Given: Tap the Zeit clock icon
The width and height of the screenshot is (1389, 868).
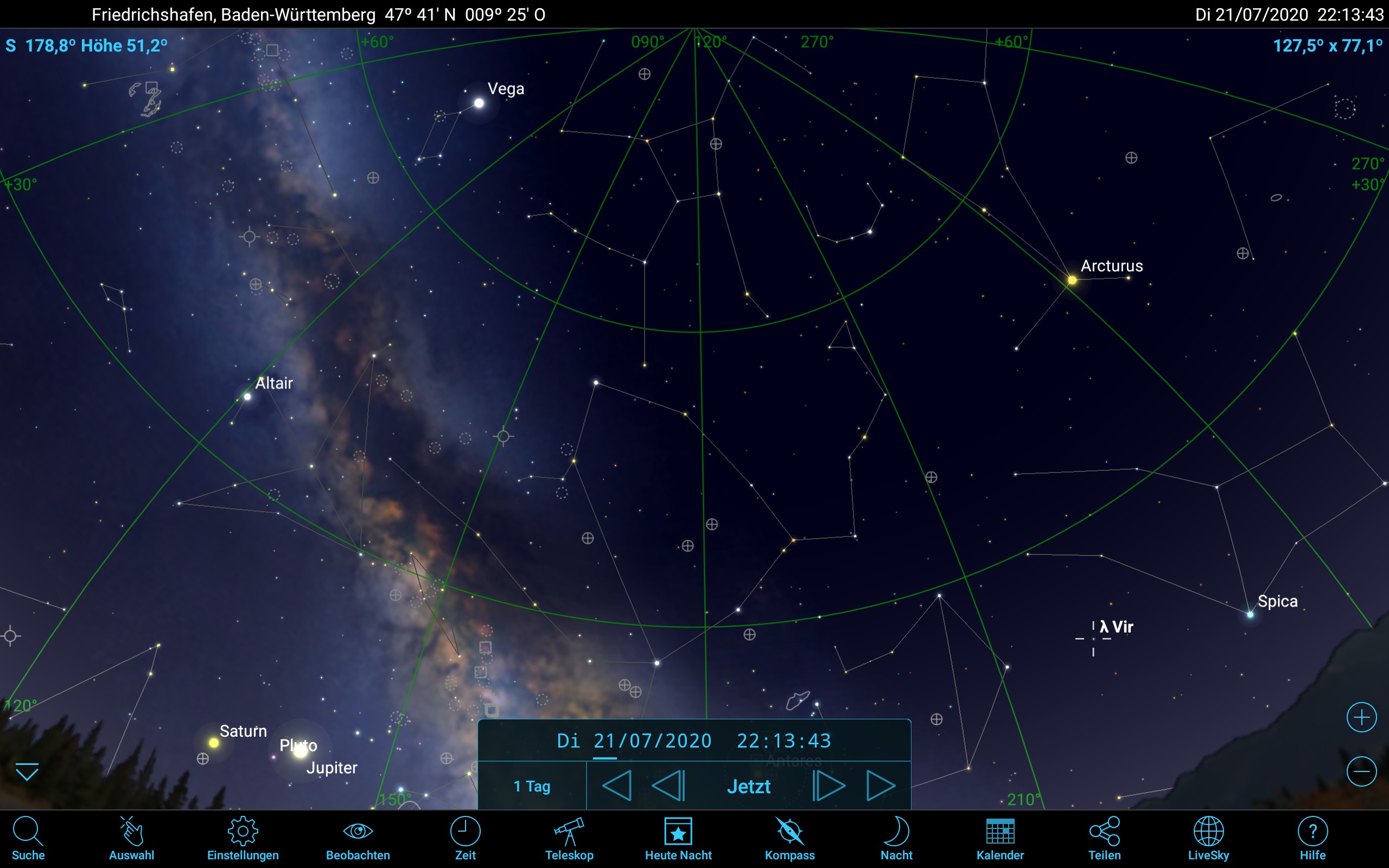Looking at the screenshot, I should pyautogui.click(x=465, y=838).
